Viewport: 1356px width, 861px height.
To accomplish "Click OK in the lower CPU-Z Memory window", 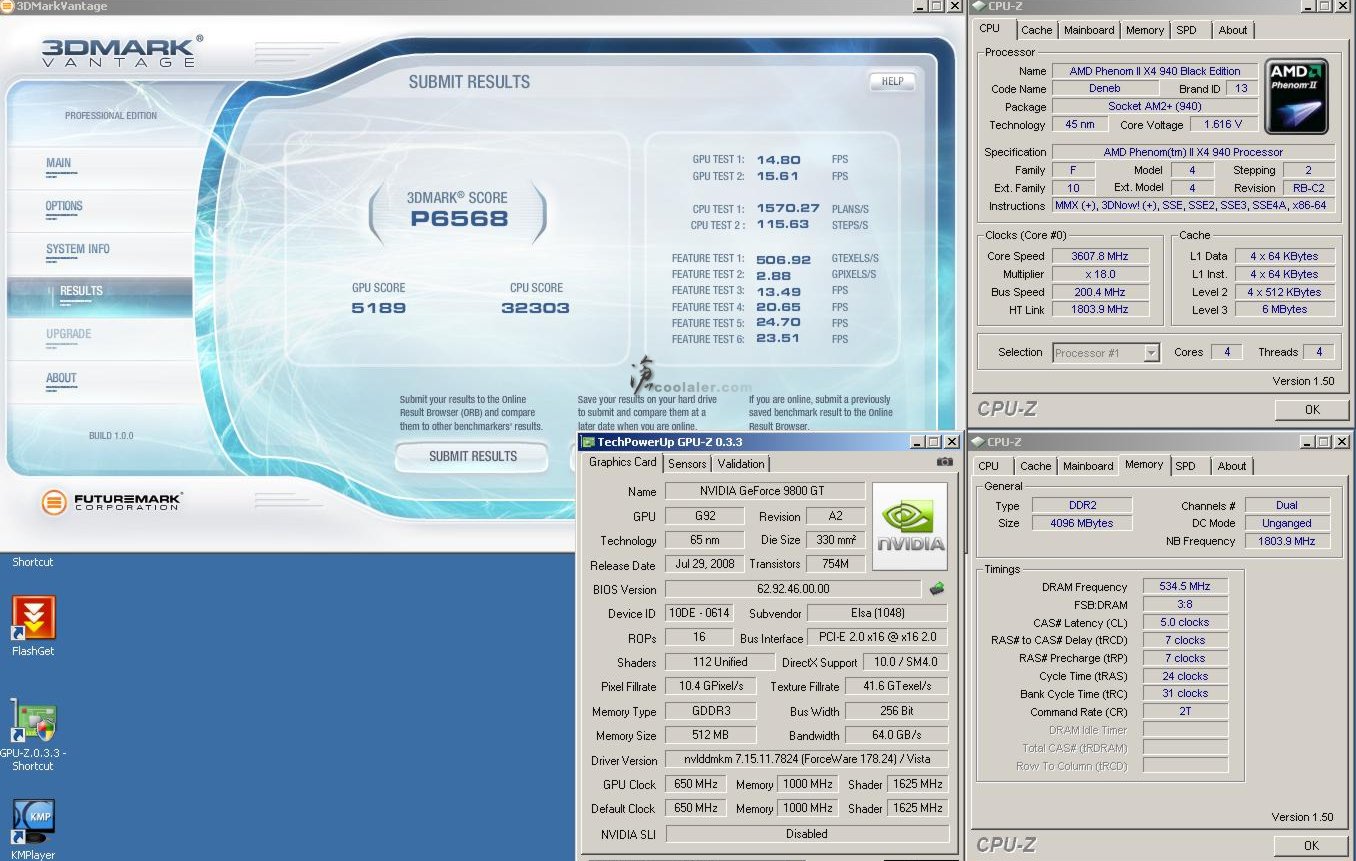I will click(x=1311, y=845).
